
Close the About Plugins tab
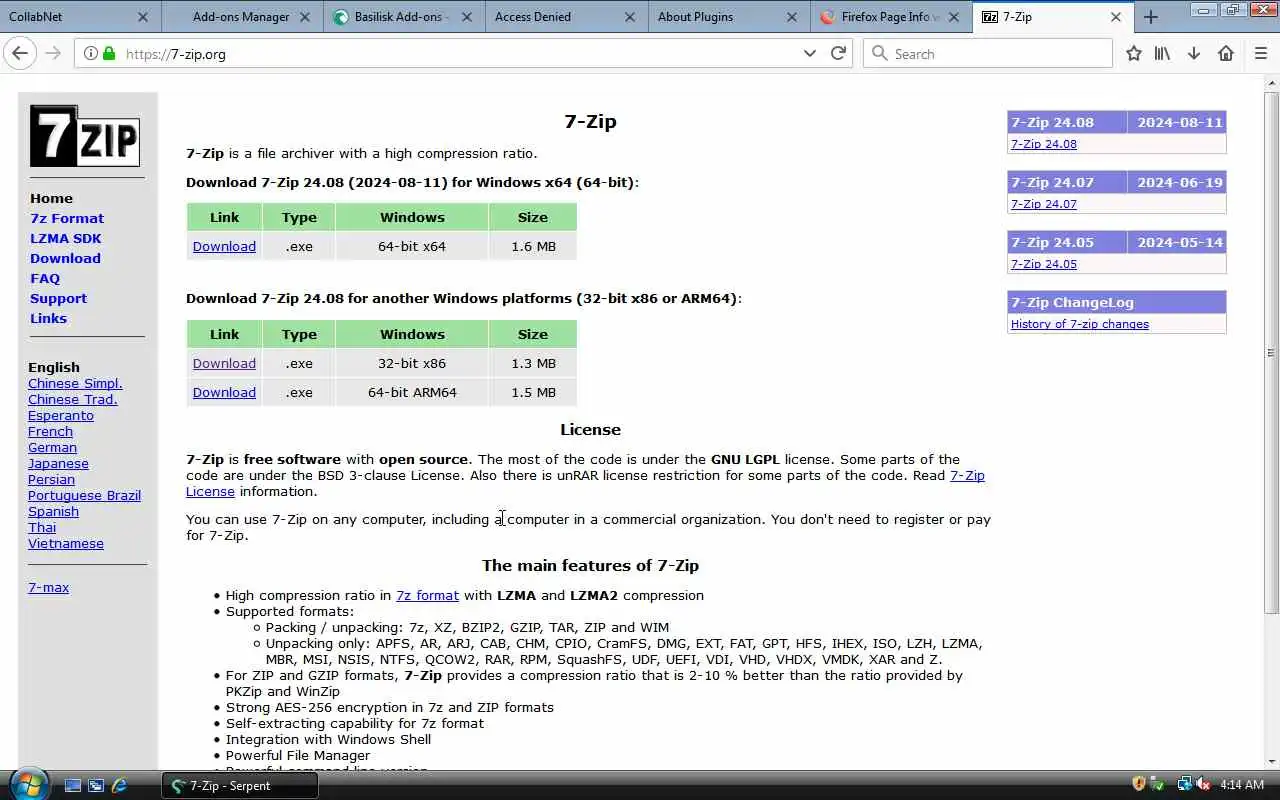pos(792,17)
